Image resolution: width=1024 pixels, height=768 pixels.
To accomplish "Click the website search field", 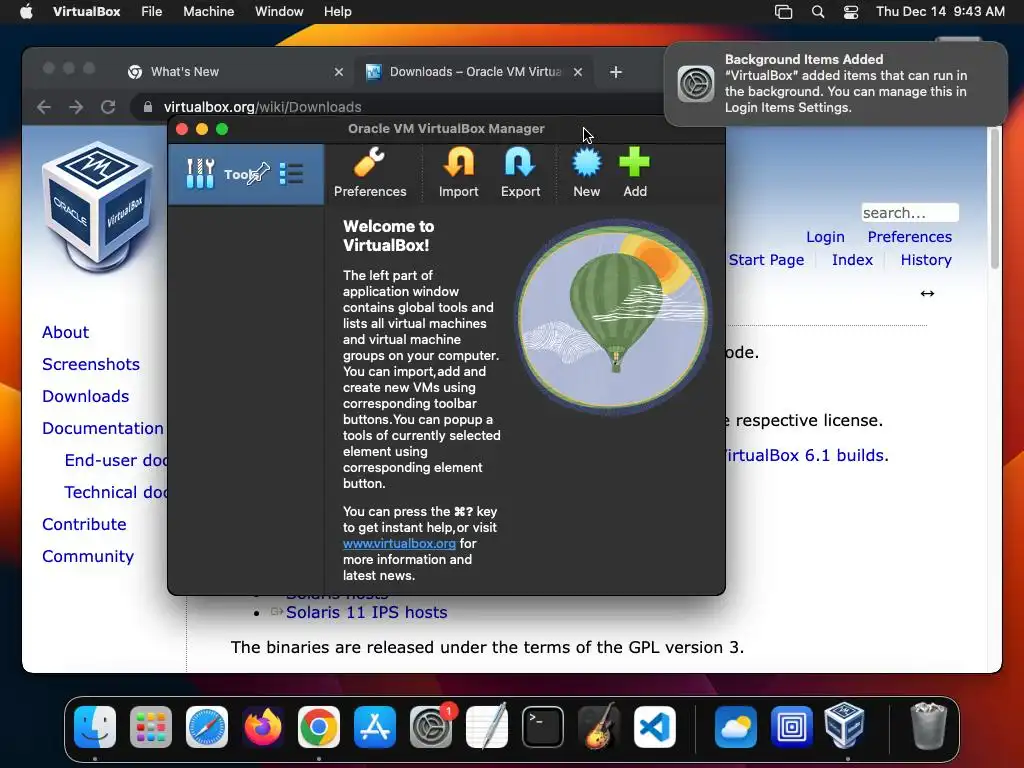I will 910,213.
